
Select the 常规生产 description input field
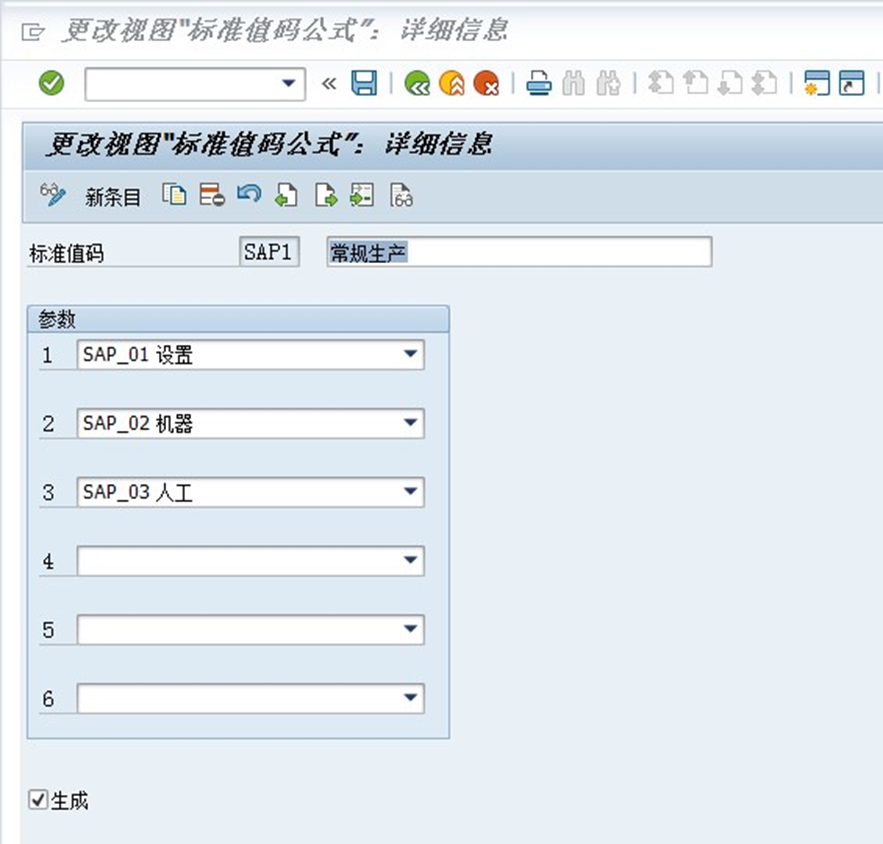click(515, 251)
